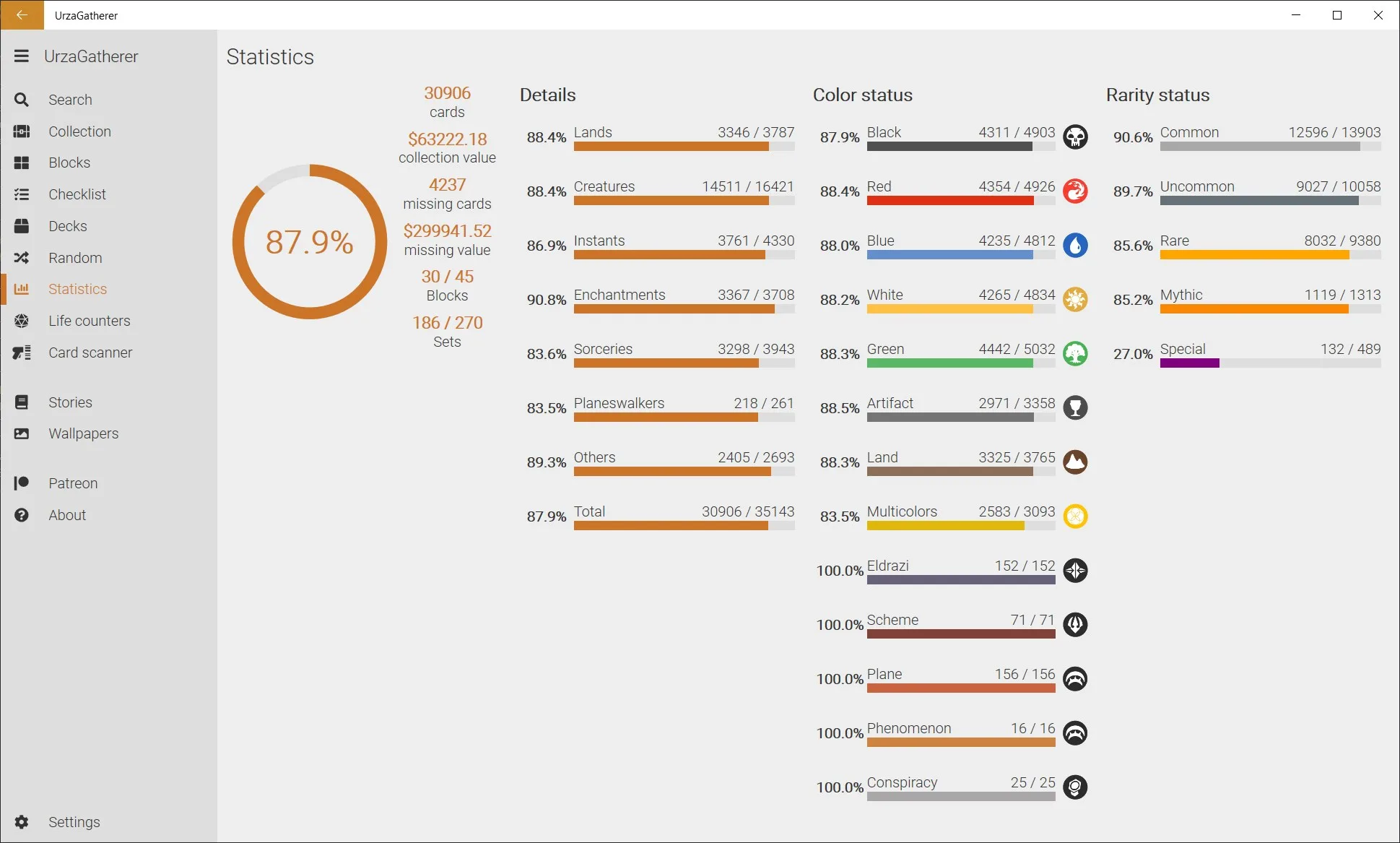Click the White mana sun icon
Image resolution: width=1400 pixels, height=843 pixels.
[1075, 300]
